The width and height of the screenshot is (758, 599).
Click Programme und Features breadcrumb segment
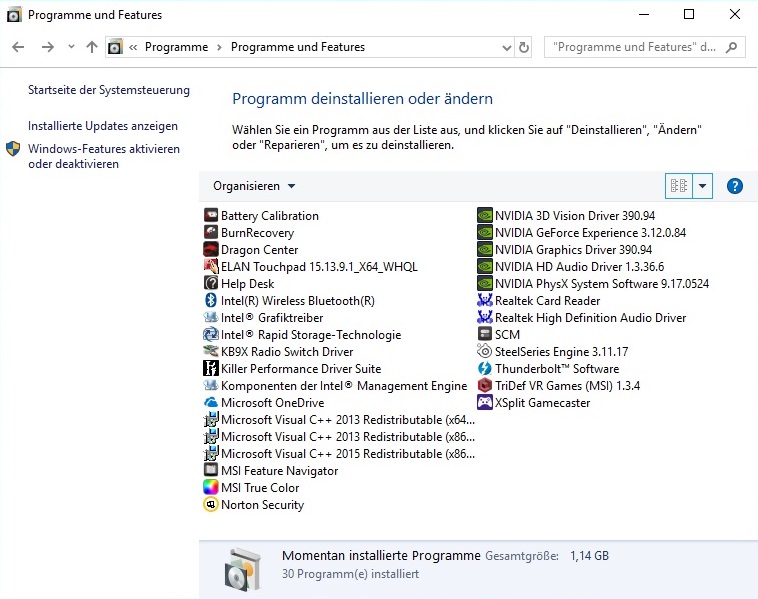coord(298,47)
